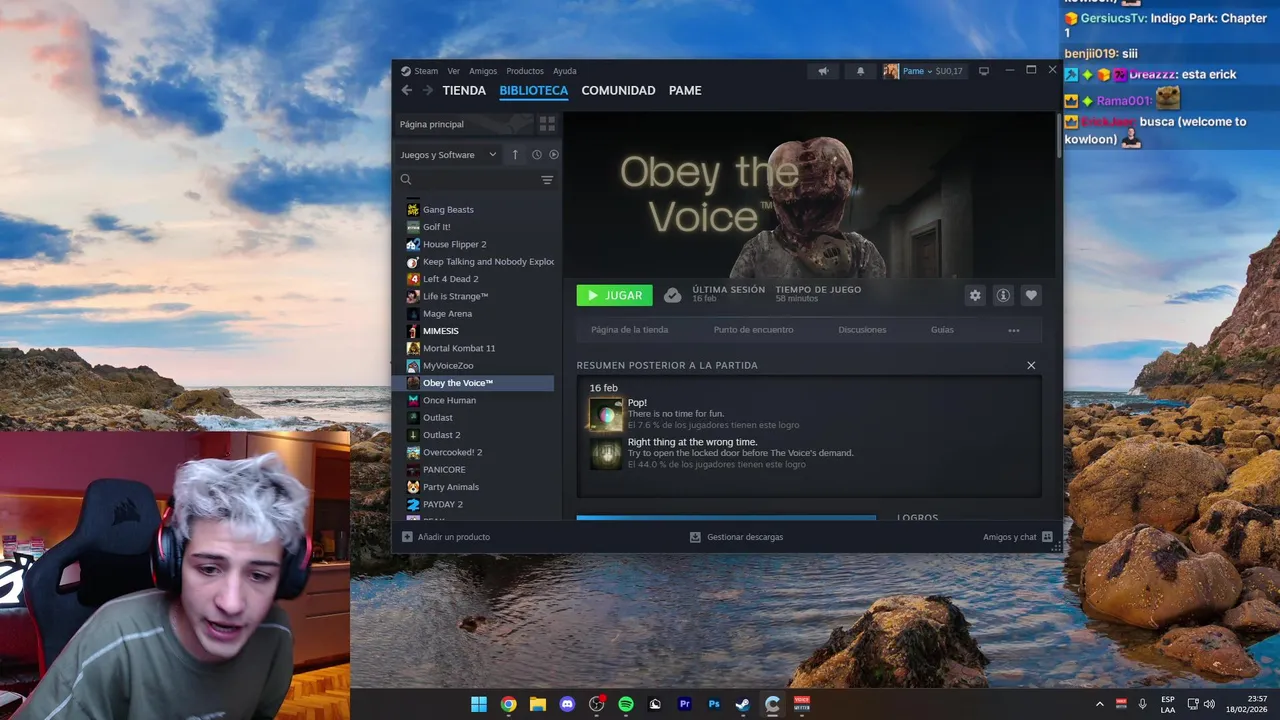Open Discusiones link
The width and height of the screenshot is (1280, 720).
tap(862, 330)
